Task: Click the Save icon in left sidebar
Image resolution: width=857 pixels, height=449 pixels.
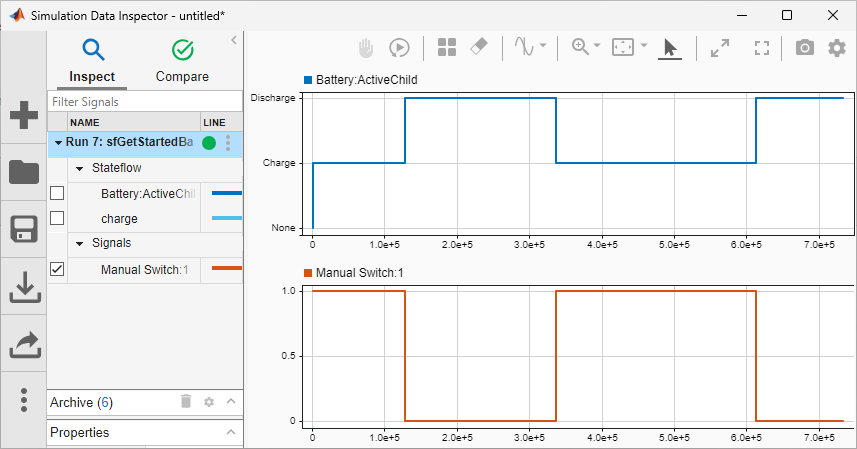Action: point(23,229)
